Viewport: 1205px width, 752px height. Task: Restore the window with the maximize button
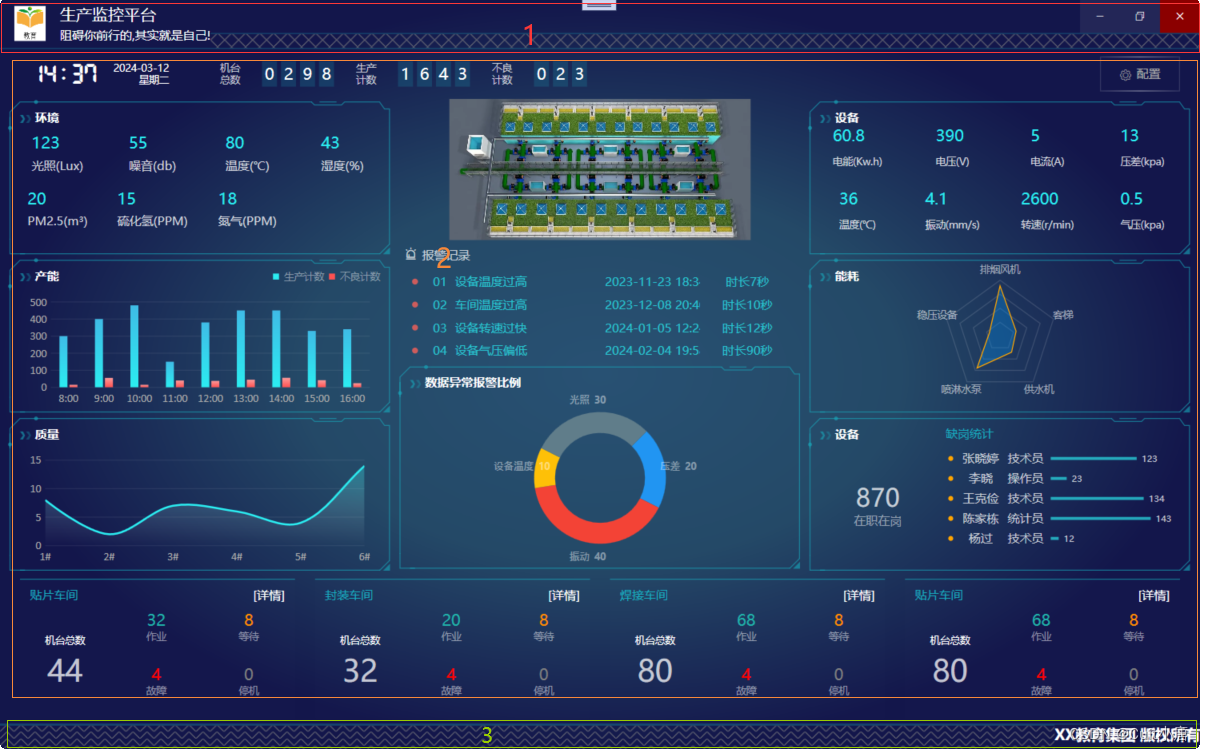[1140, 17]
